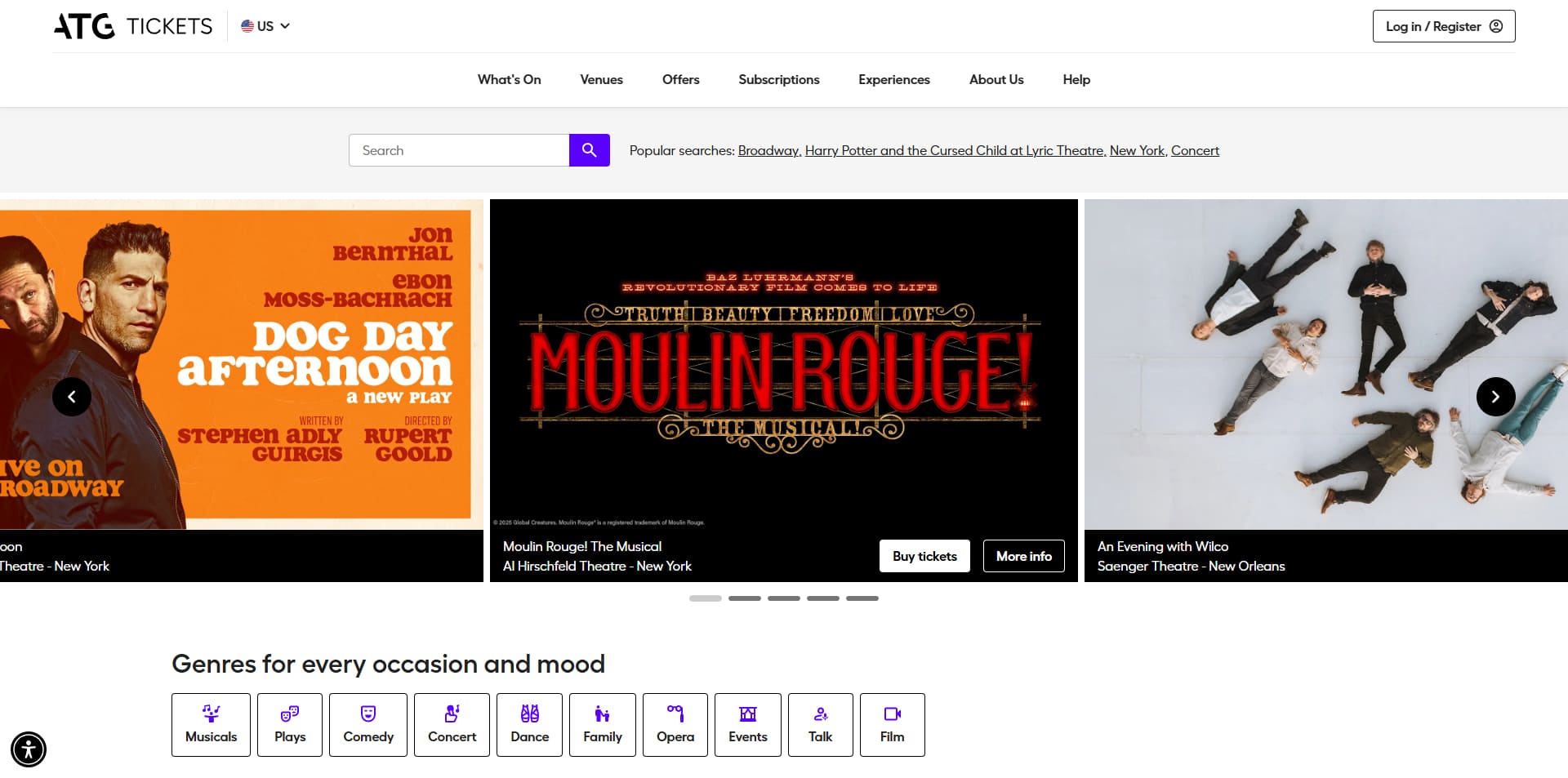Click the purple magnifier search button
The image size is (1568, 778).
point(589,150)
